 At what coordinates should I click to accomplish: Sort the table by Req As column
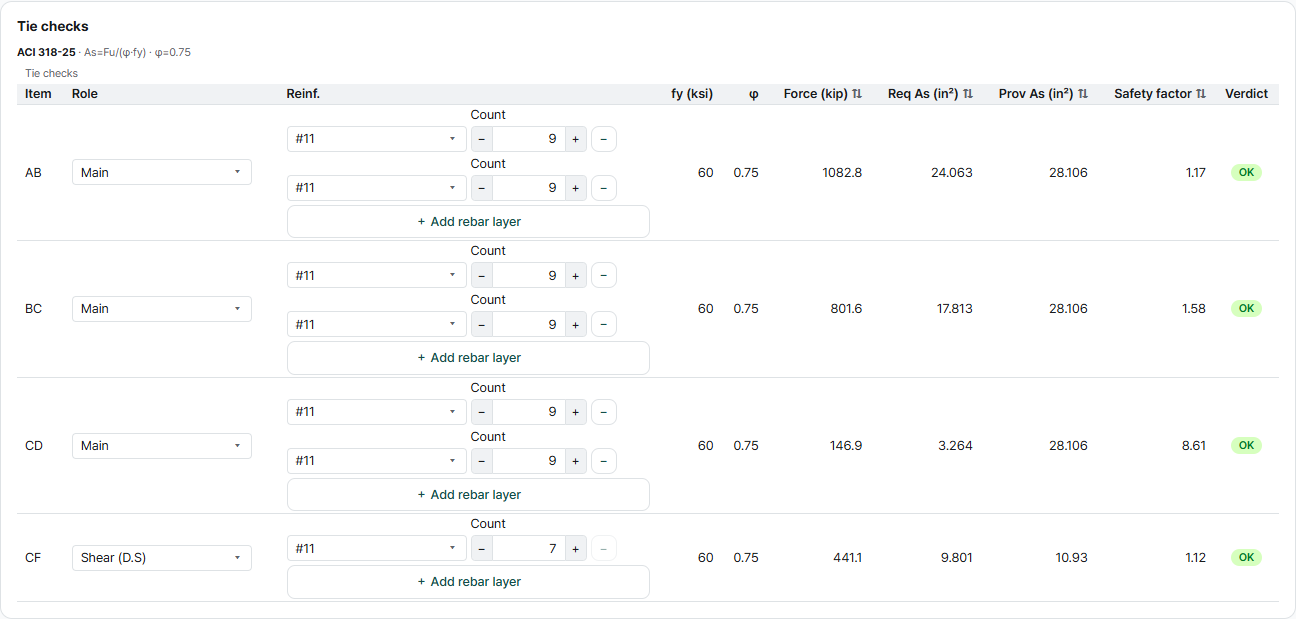click(x=968, y=94)
